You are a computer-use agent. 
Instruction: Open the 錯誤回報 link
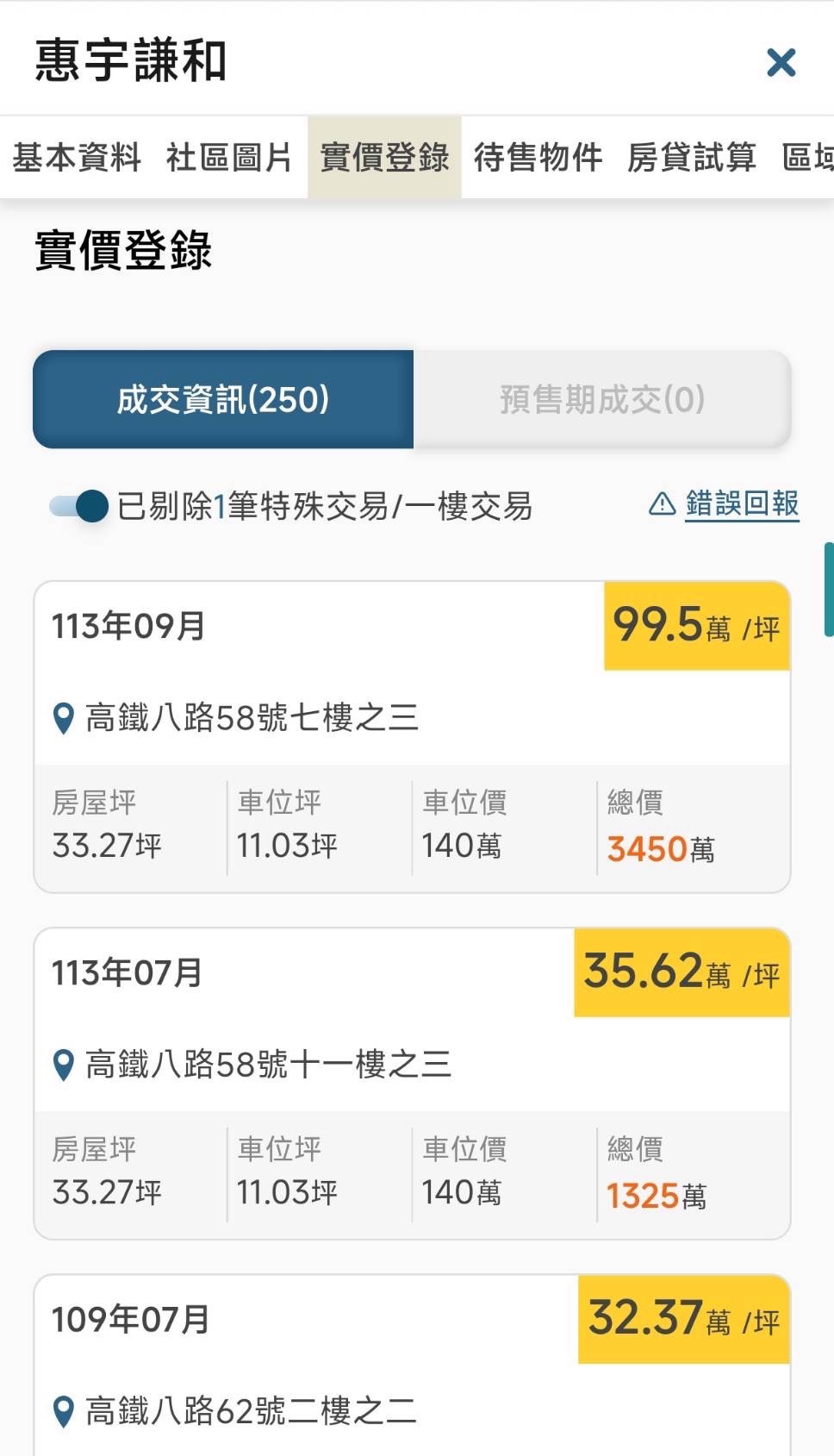tap(742, 503)
